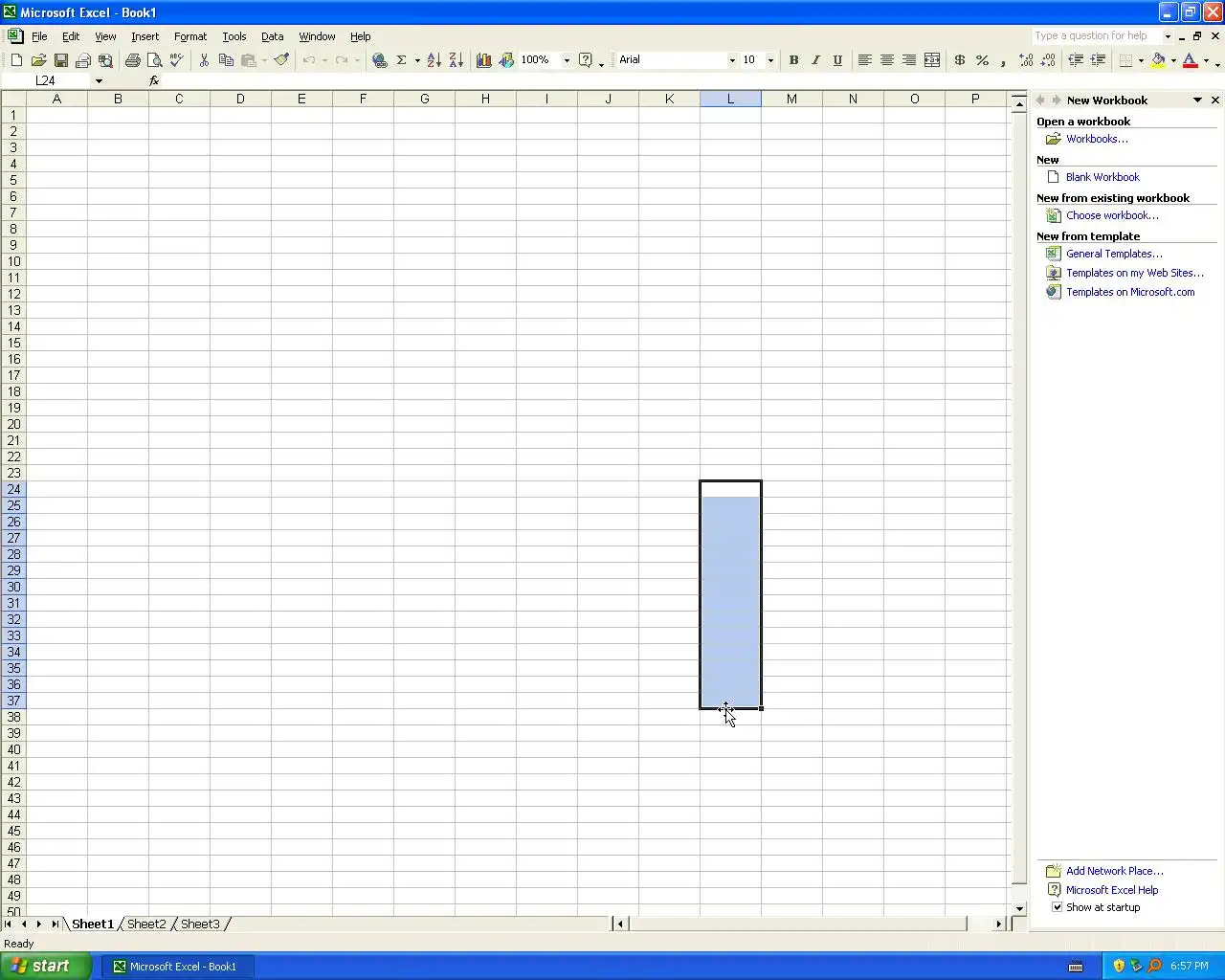Open the File menu
The width and height of the screenshot is (1225, 980).
click(x=39, y=36)
